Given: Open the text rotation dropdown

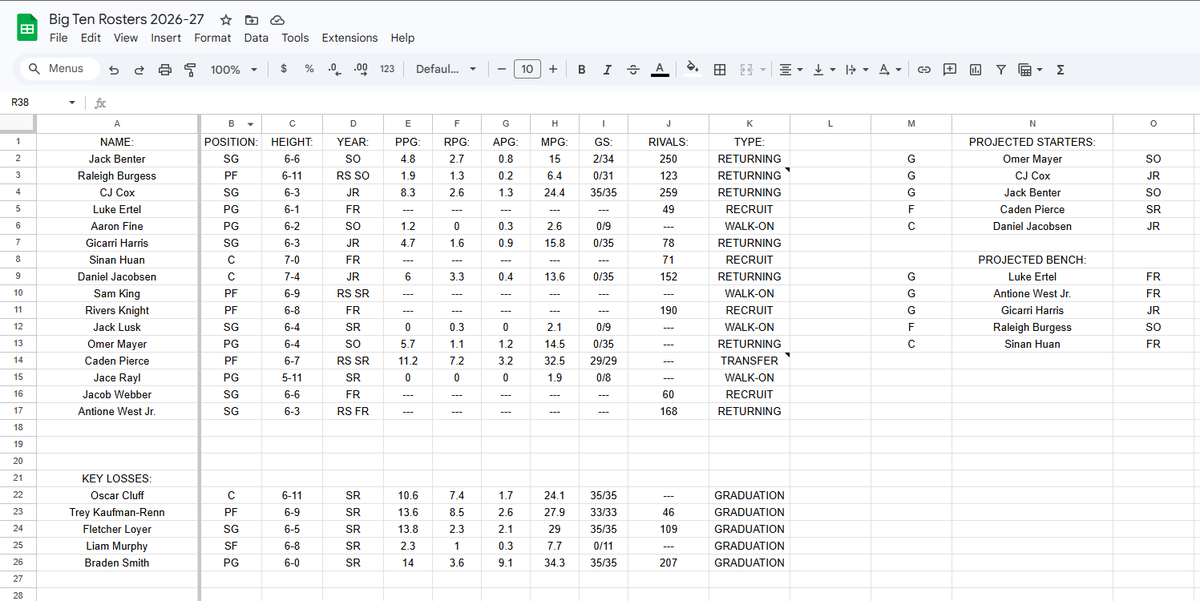Looking at the screenshot, I should 888,70.
